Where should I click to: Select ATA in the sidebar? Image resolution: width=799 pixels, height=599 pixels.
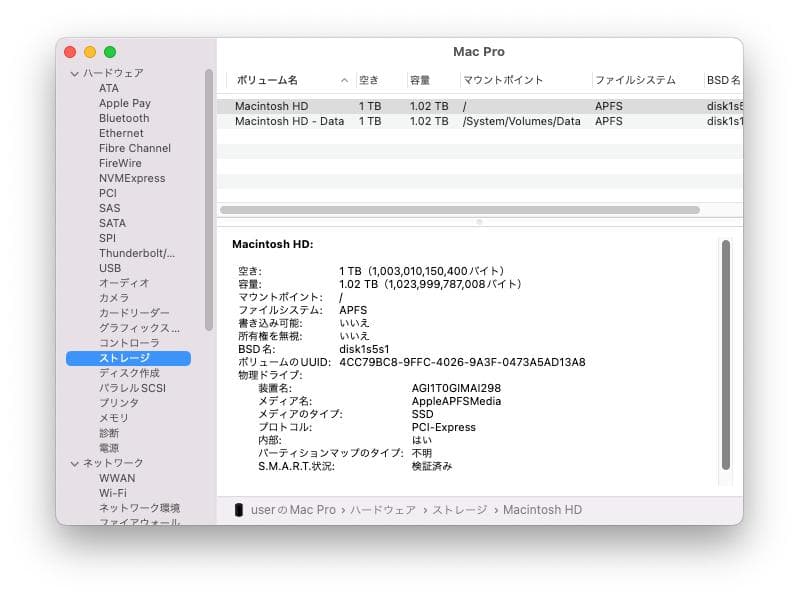(109, 88)
